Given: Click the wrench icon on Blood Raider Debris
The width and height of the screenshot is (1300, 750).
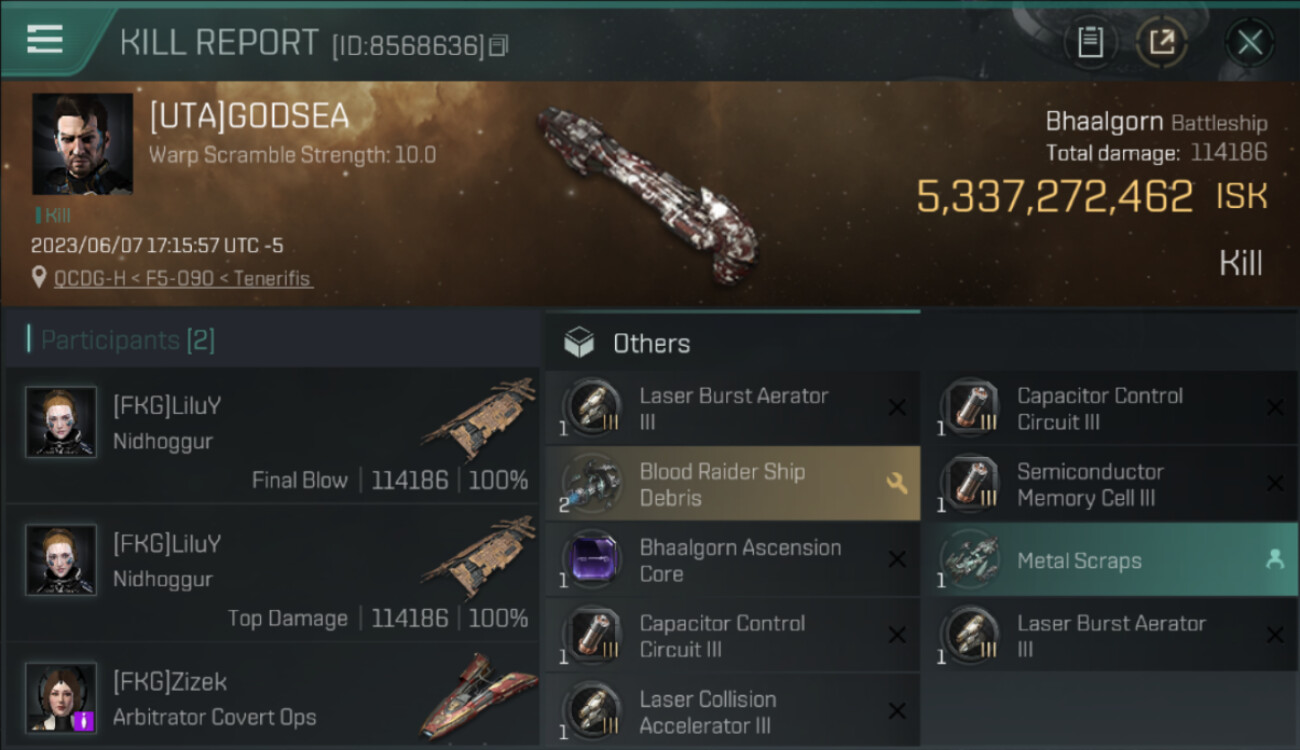Looking at the screenshot, I should [x=896, y=484].
